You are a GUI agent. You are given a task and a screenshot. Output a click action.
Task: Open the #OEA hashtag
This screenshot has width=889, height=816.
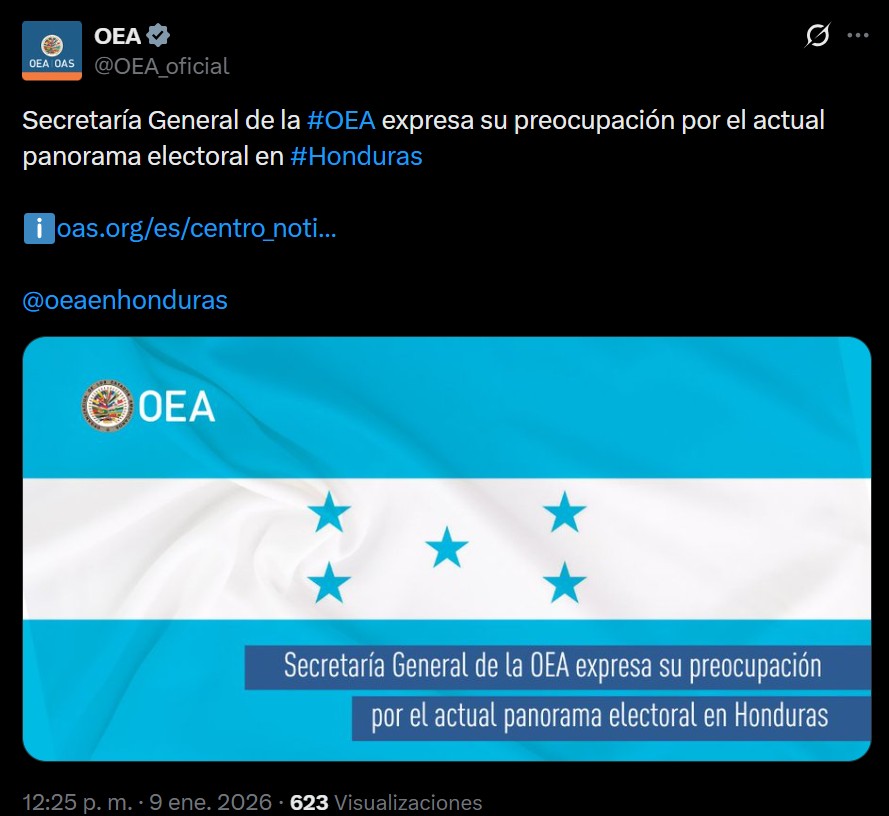point(342,121)
